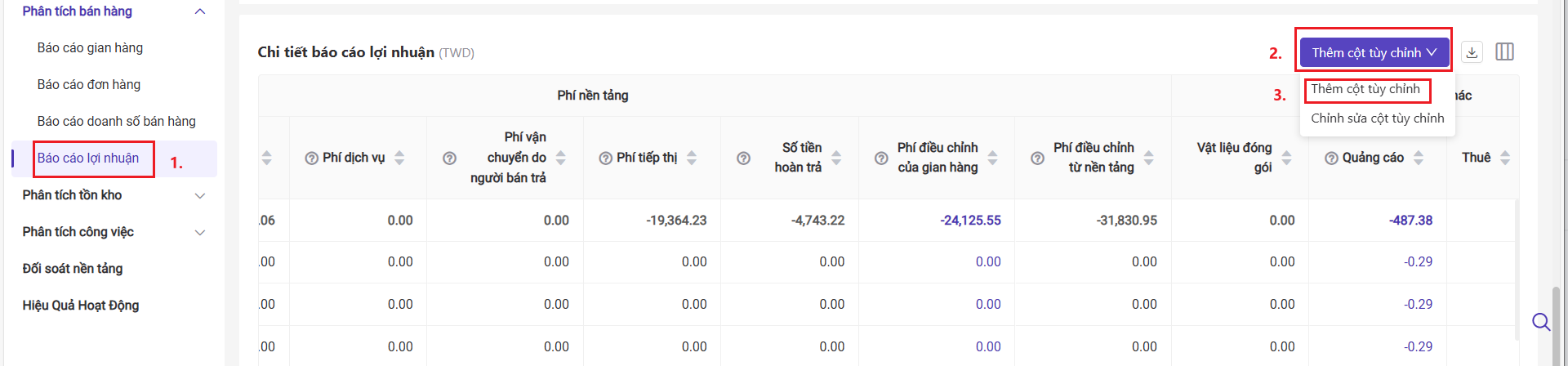Click the purple Thêm cột tùy chỉnh button

[x=1374, y=52]
